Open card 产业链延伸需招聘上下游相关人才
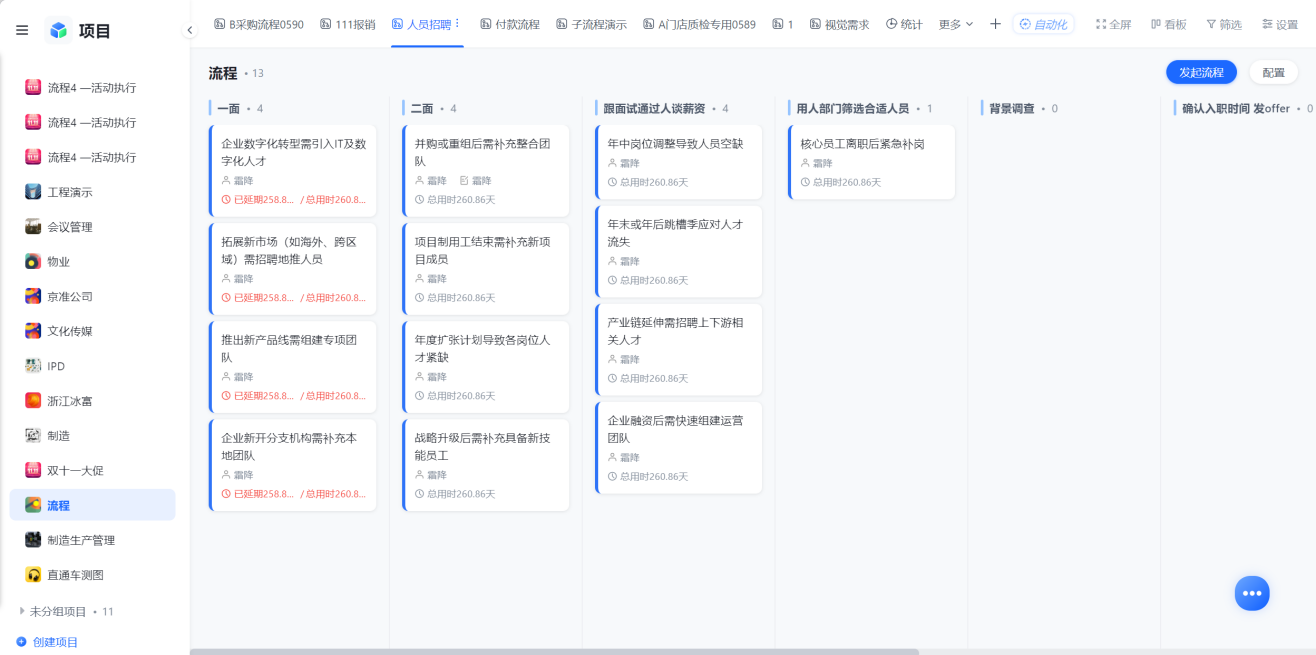The height and width of the screenshot is (655, 1316). (x=679, y=350)
